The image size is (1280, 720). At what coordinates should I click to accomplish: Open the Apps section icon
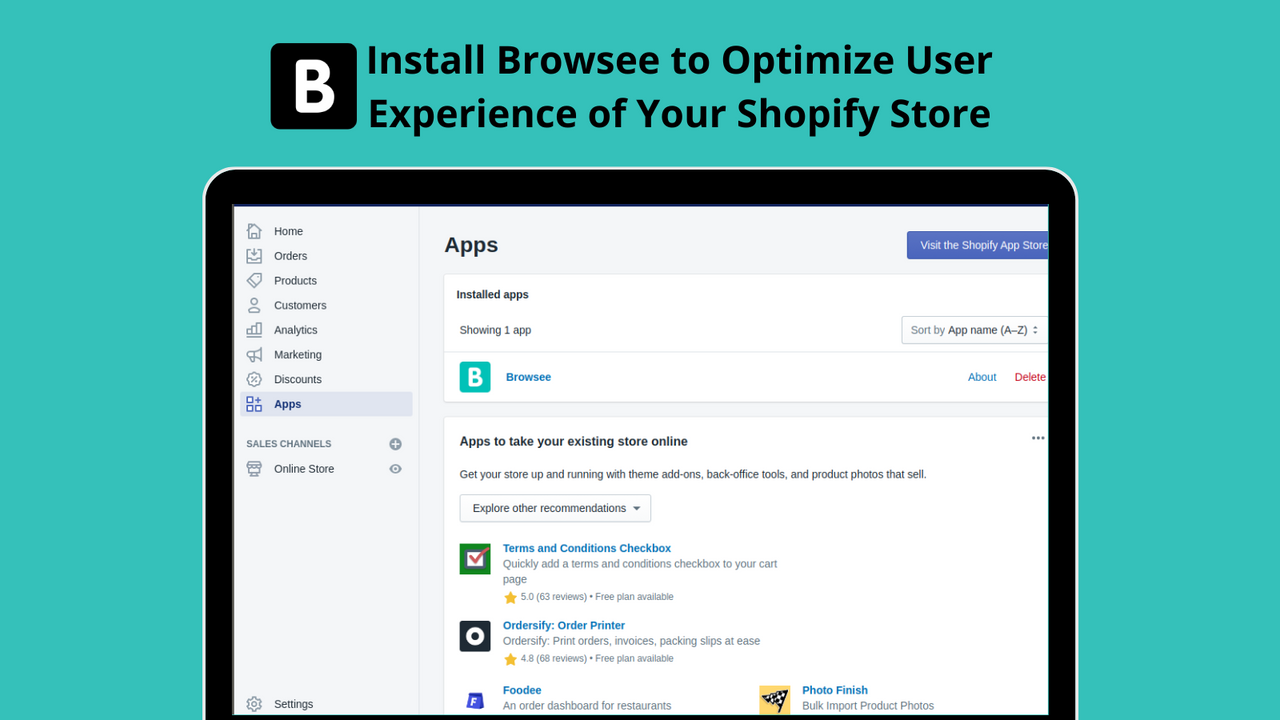pos(254,404)
